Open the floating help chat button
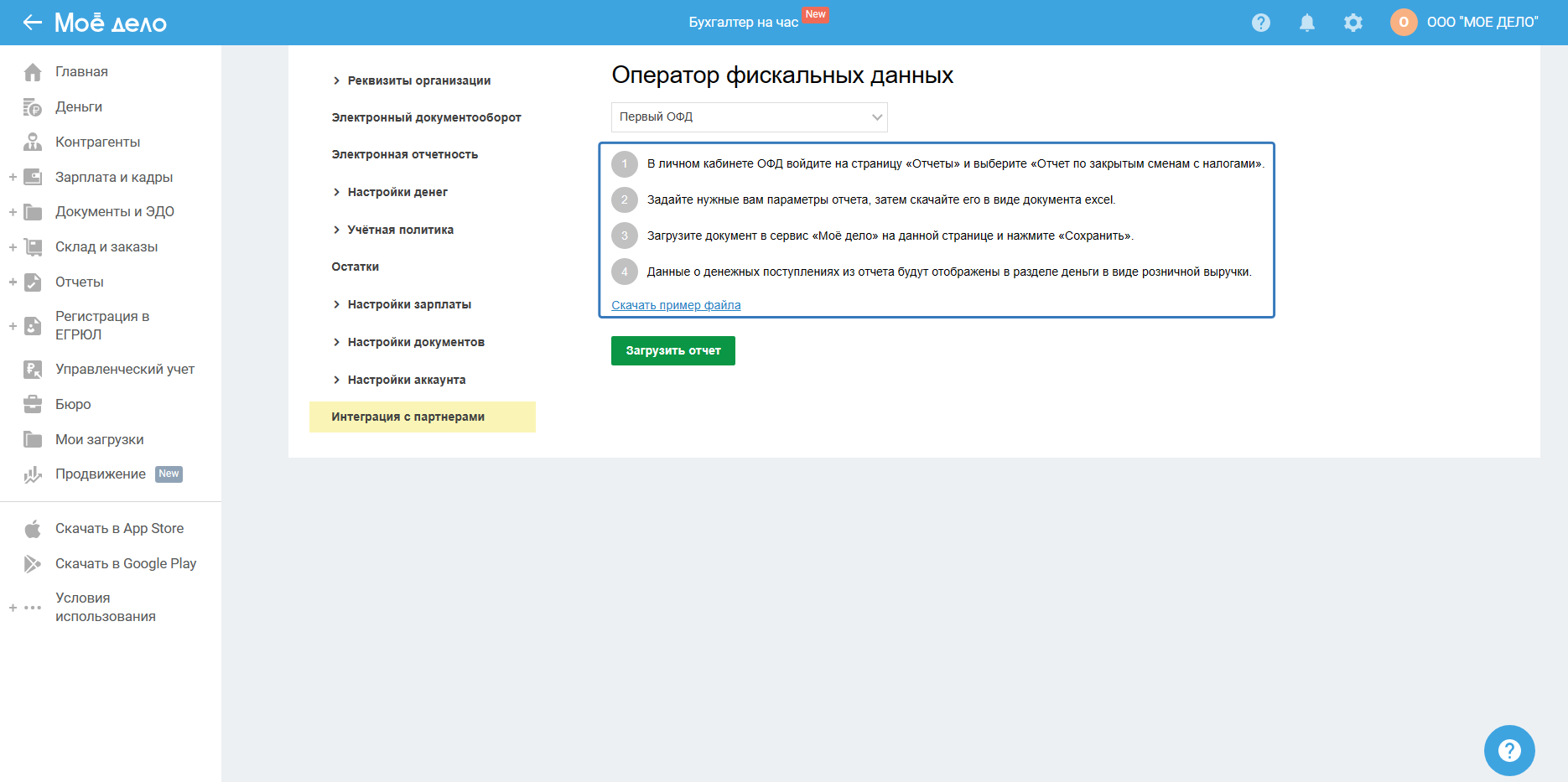The width and height of the screenshot is (1568, 782). (1509, 750)
